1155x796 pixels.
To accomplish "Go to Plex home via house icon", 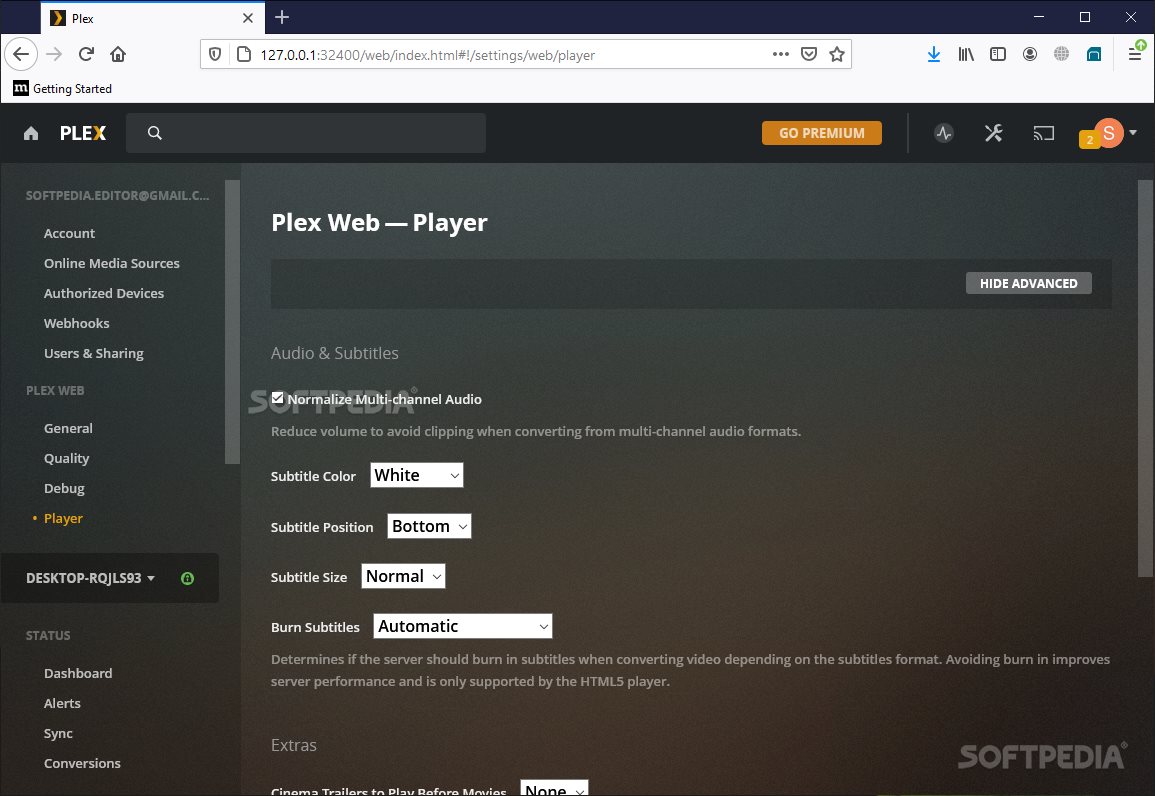I will [31, 133].
